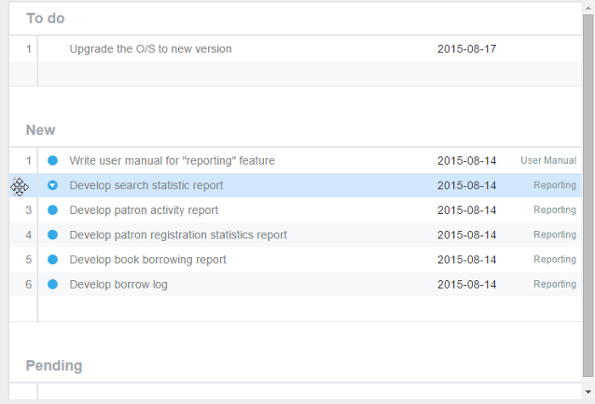
Task: Click scrollbar down arrow
Action: click(588, 392)
